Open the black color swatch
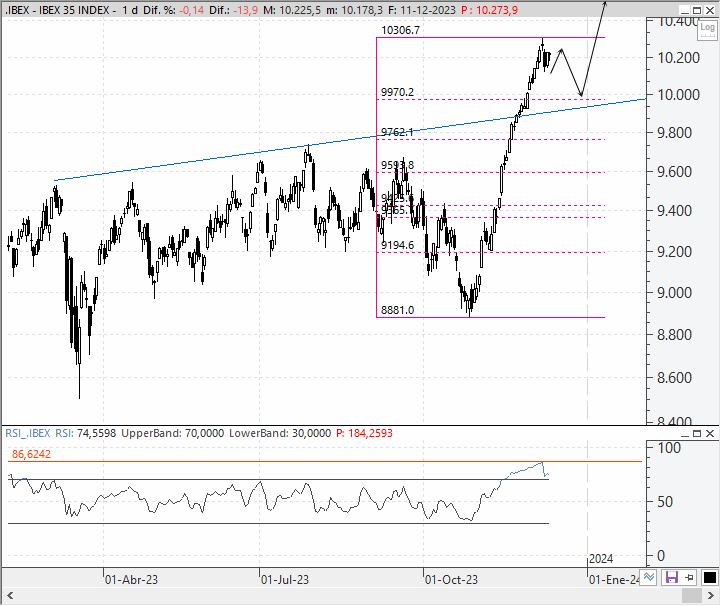Viewport: 721px width, 606px height. click(x=710, y=577)
